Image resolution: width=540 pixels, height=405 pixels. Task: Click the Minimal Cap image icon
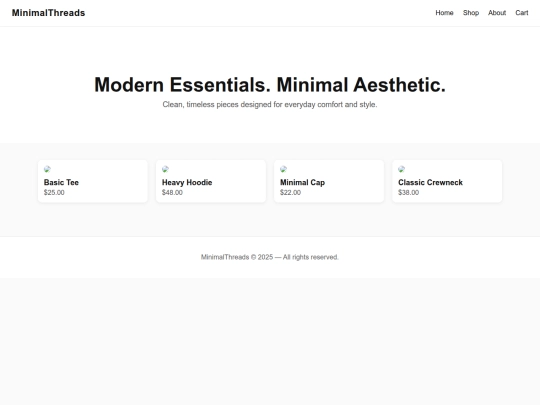click(x=284, y=169)
